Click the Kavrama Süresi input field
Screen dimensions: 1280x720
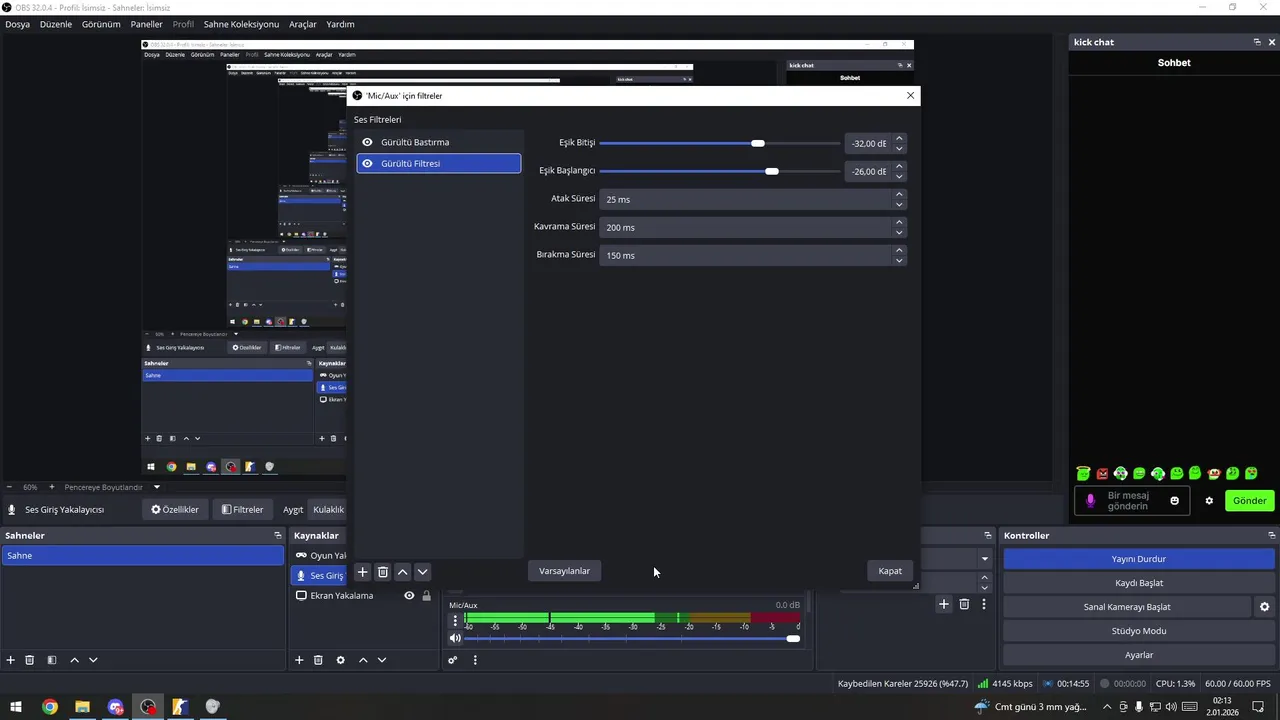click(746, 227)
